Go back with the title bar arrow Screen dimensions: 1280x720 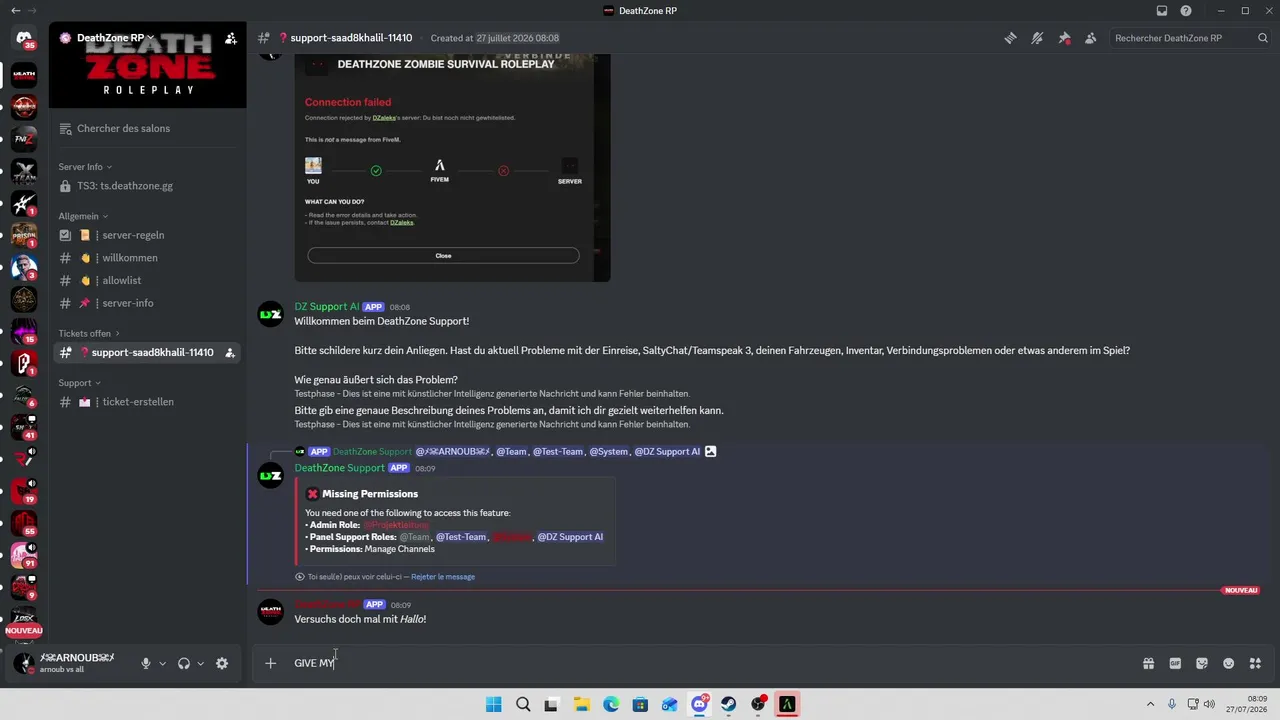point(14,11)
